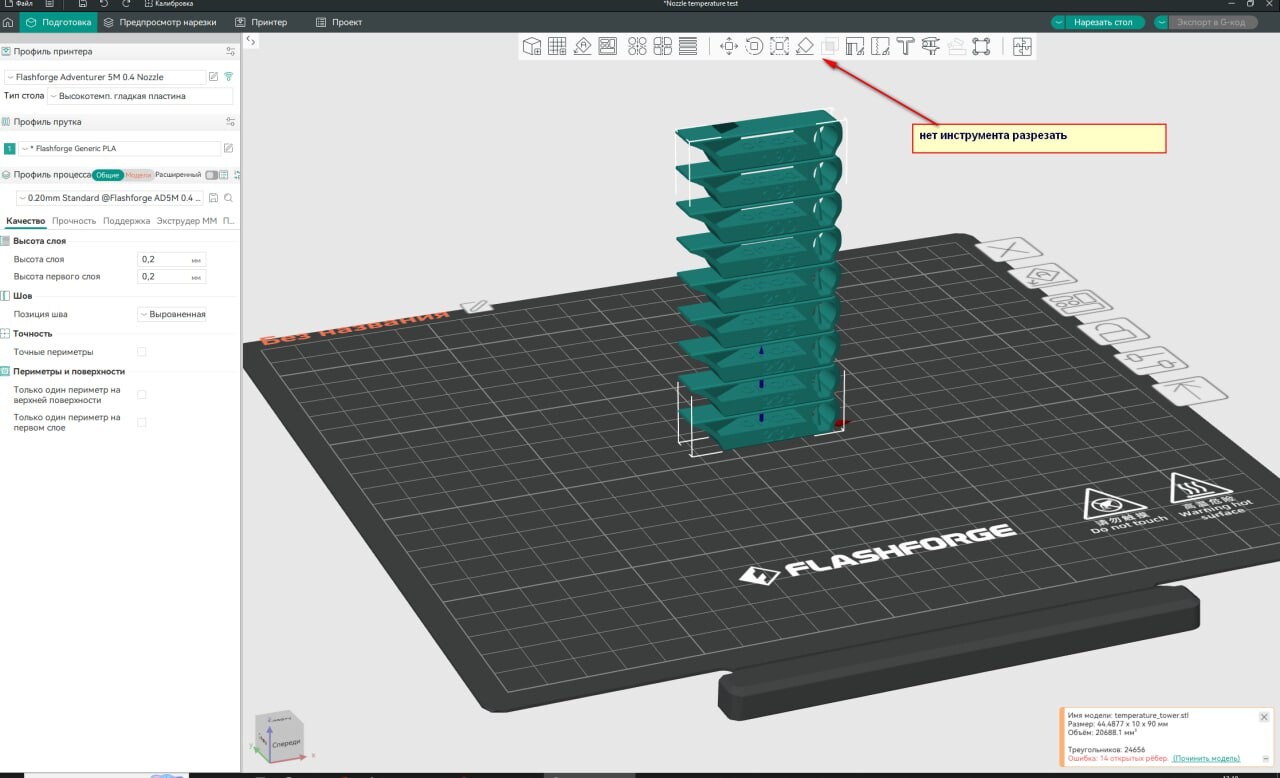Select the Auto-orient tool icon
Image resolution: width=1280 pixels, height=778 pixels.
coord(582,46)
